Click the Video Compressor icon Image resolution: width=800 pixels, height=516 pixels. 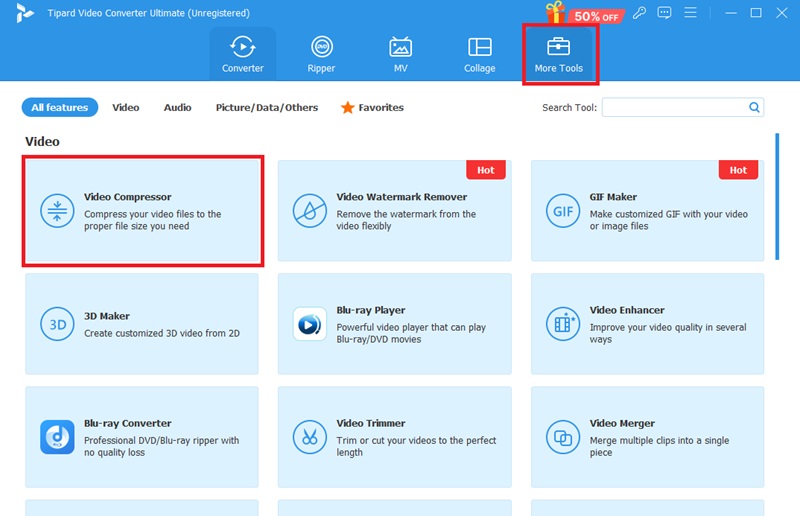click(57, 211)
